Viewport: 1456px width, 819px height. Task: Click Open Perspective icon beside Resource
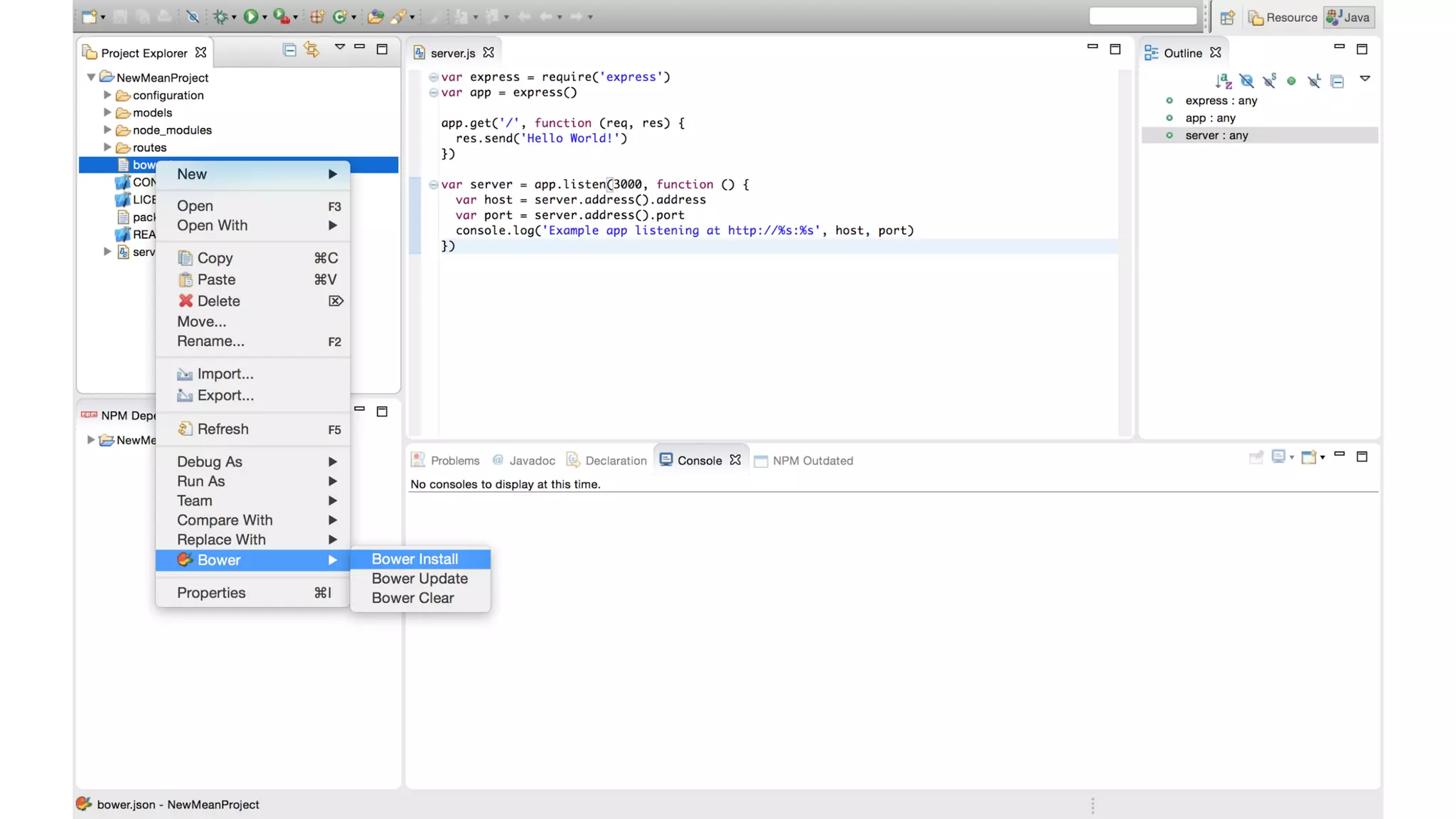(1227, 18)
